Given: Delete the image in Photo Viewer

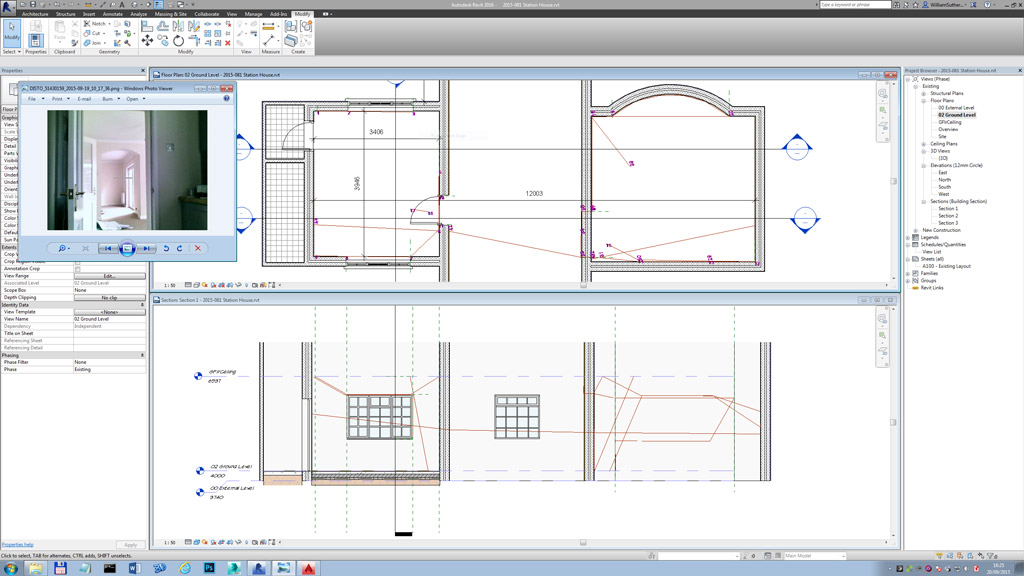Looking at the screenshot, I should click(x=198, y=248).
